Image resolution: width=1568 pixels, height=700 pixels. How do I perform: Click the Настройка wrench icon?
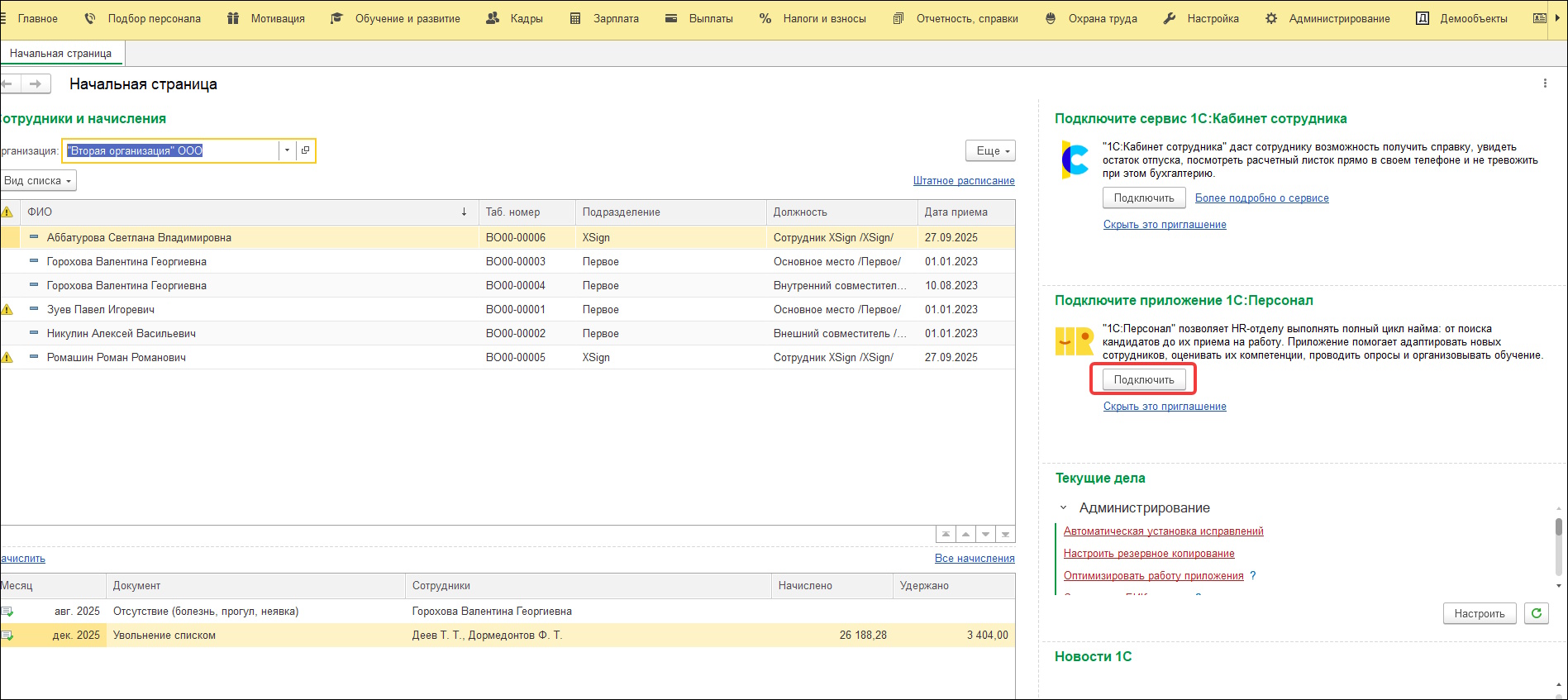point(1170,18)
